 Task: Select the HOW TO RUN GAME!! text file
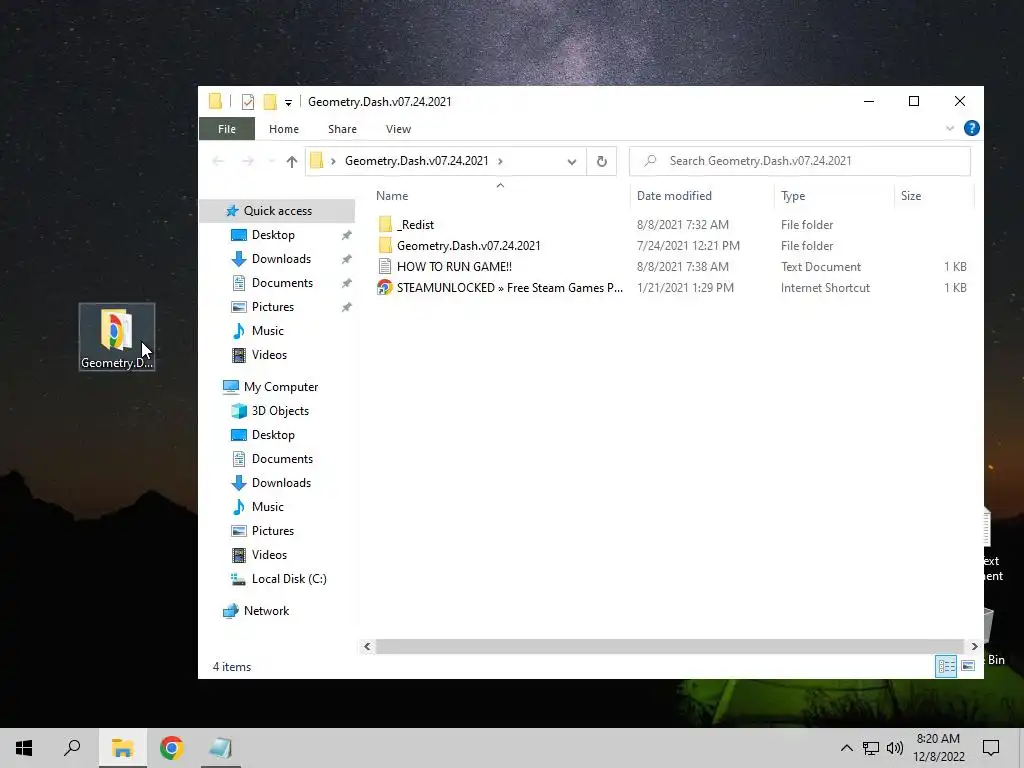pyautogui.click(x=454, y=266)
